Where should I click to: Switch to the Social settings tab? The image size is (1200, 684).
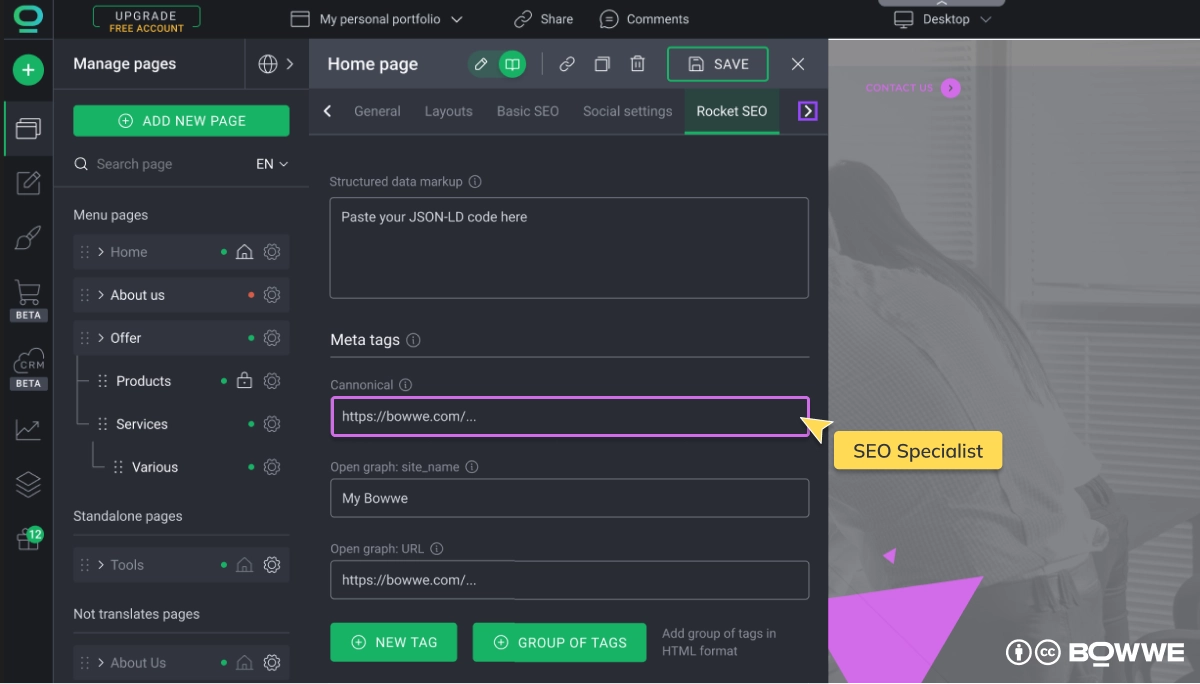click(x=627, y=111)
